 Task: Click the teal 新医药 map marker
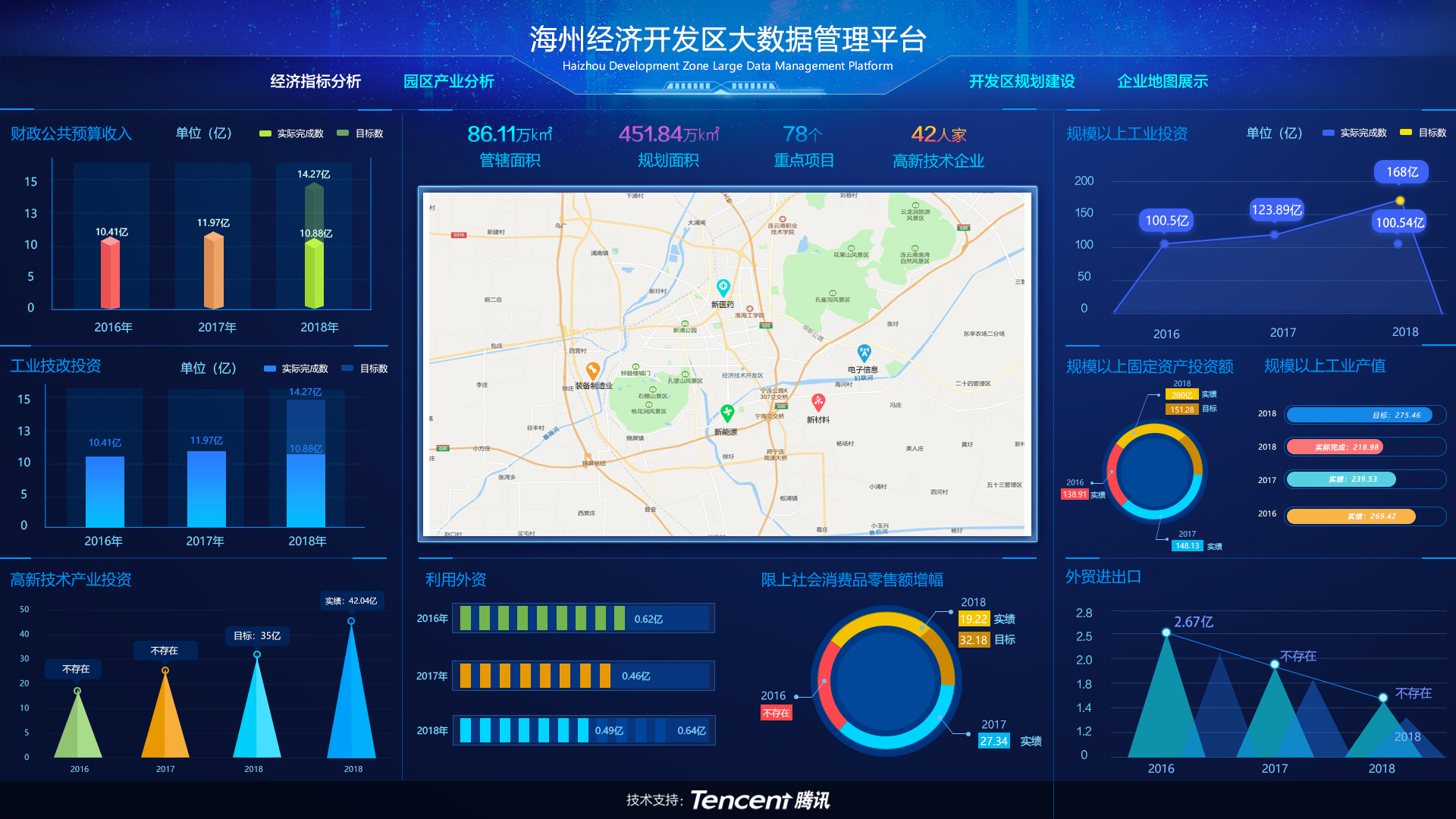723,287
